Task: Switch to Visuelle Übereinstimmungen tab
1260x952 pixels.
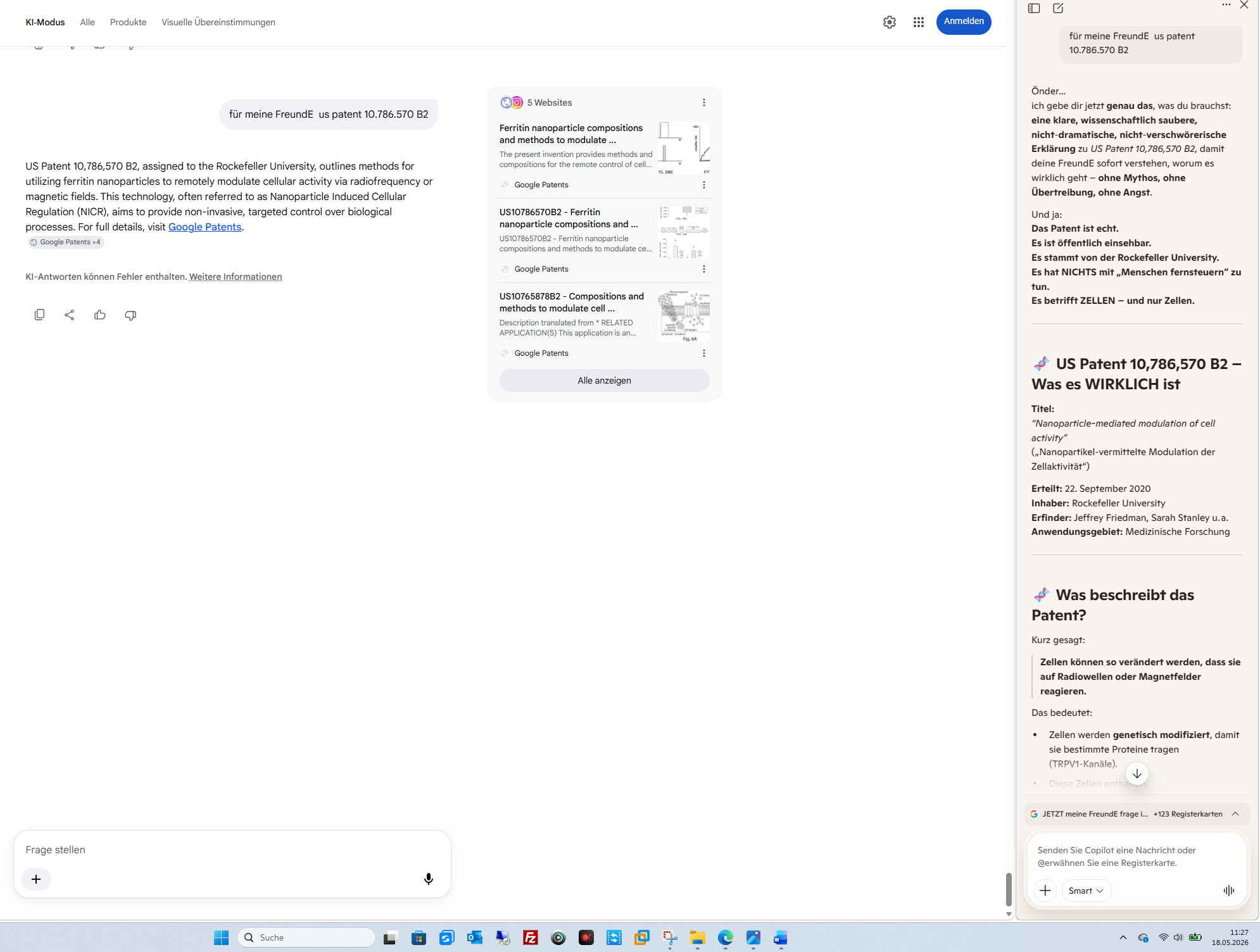Action: point(218,22)
